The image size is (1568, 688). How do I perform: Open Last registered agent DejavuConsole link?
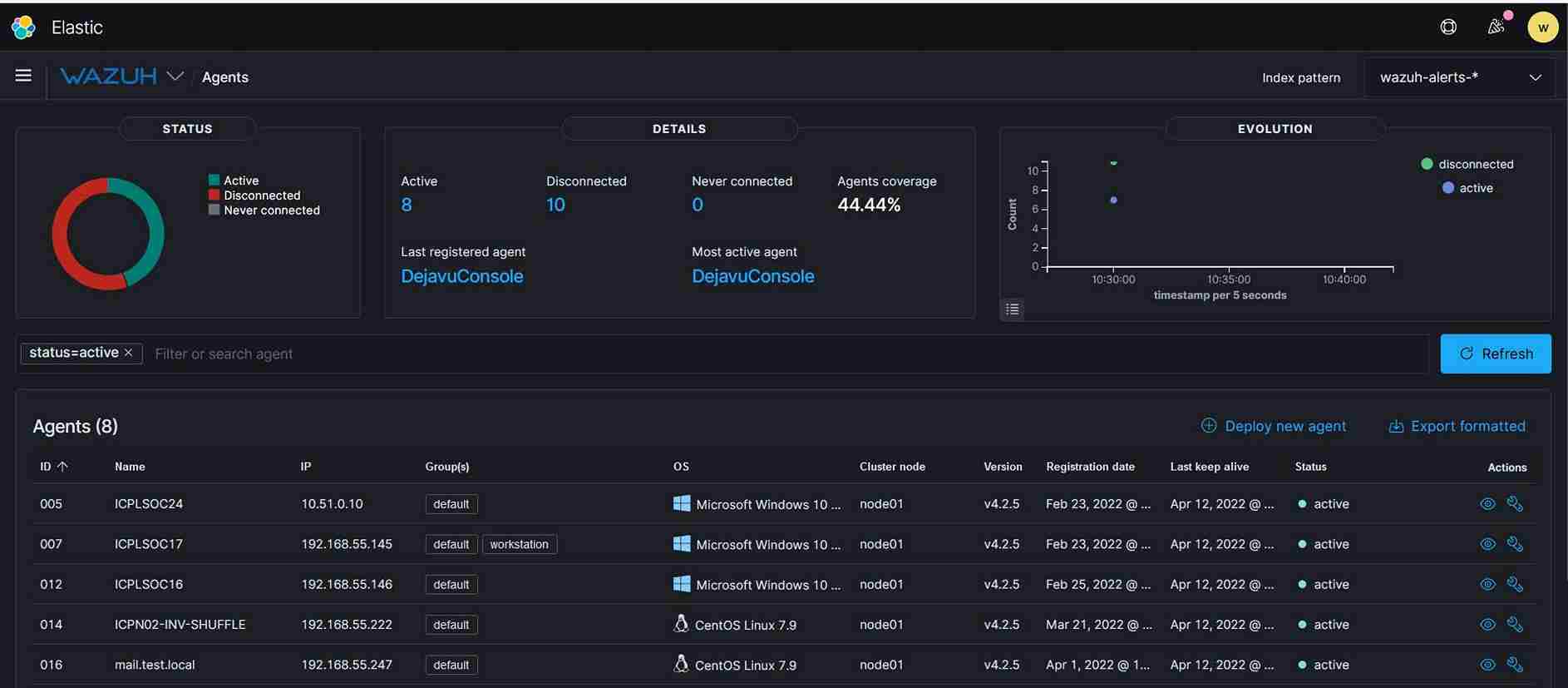462,276
